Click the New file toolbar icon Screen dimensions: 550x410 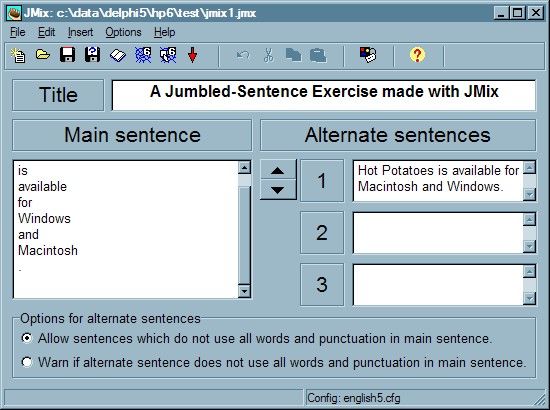[x=18, y=55]
